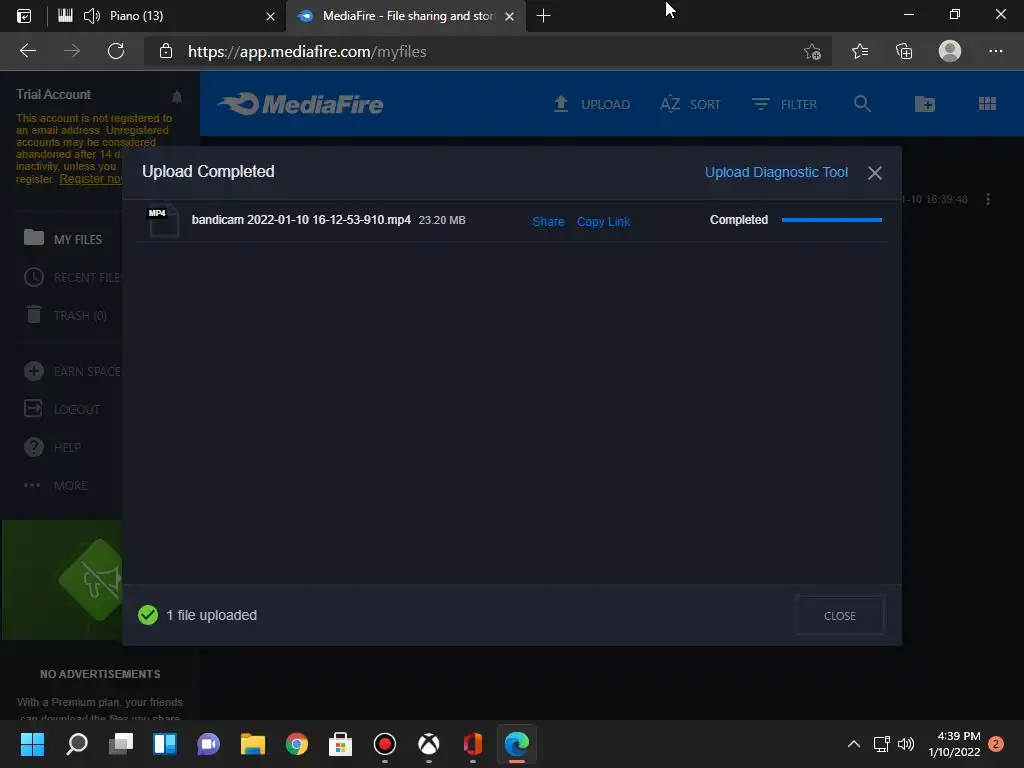The image size is (1024, 768).
Task: Open Microsoft Store from taskbar
Action: (340, 744)
